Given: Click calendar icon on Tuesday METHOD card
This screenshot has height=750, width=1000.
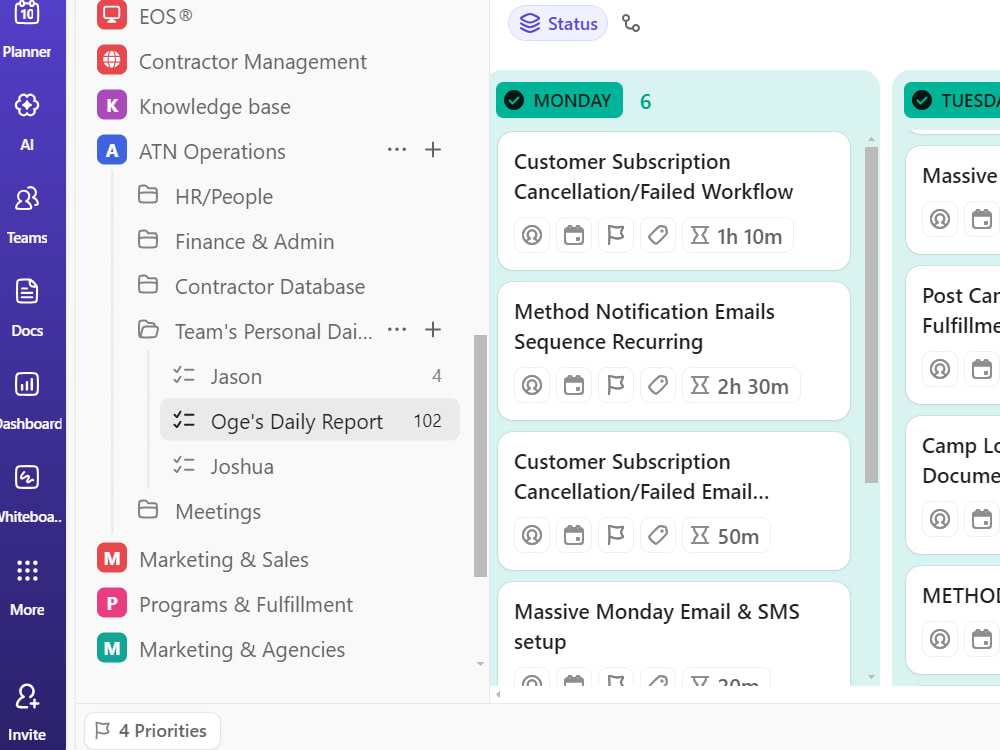Looking at the screenshot, I should pyautogui.click(x=982, y=639).
